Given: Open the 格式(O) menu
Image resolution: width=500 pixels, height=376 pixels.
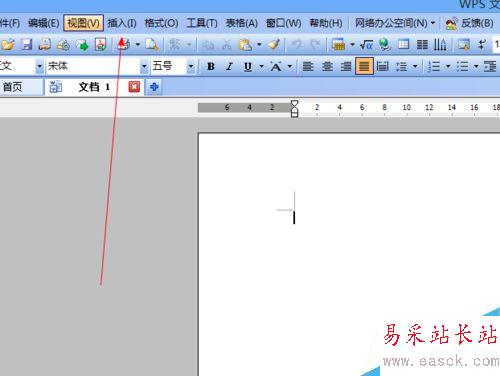Looking at the screenshot, I should click(161, 23).
